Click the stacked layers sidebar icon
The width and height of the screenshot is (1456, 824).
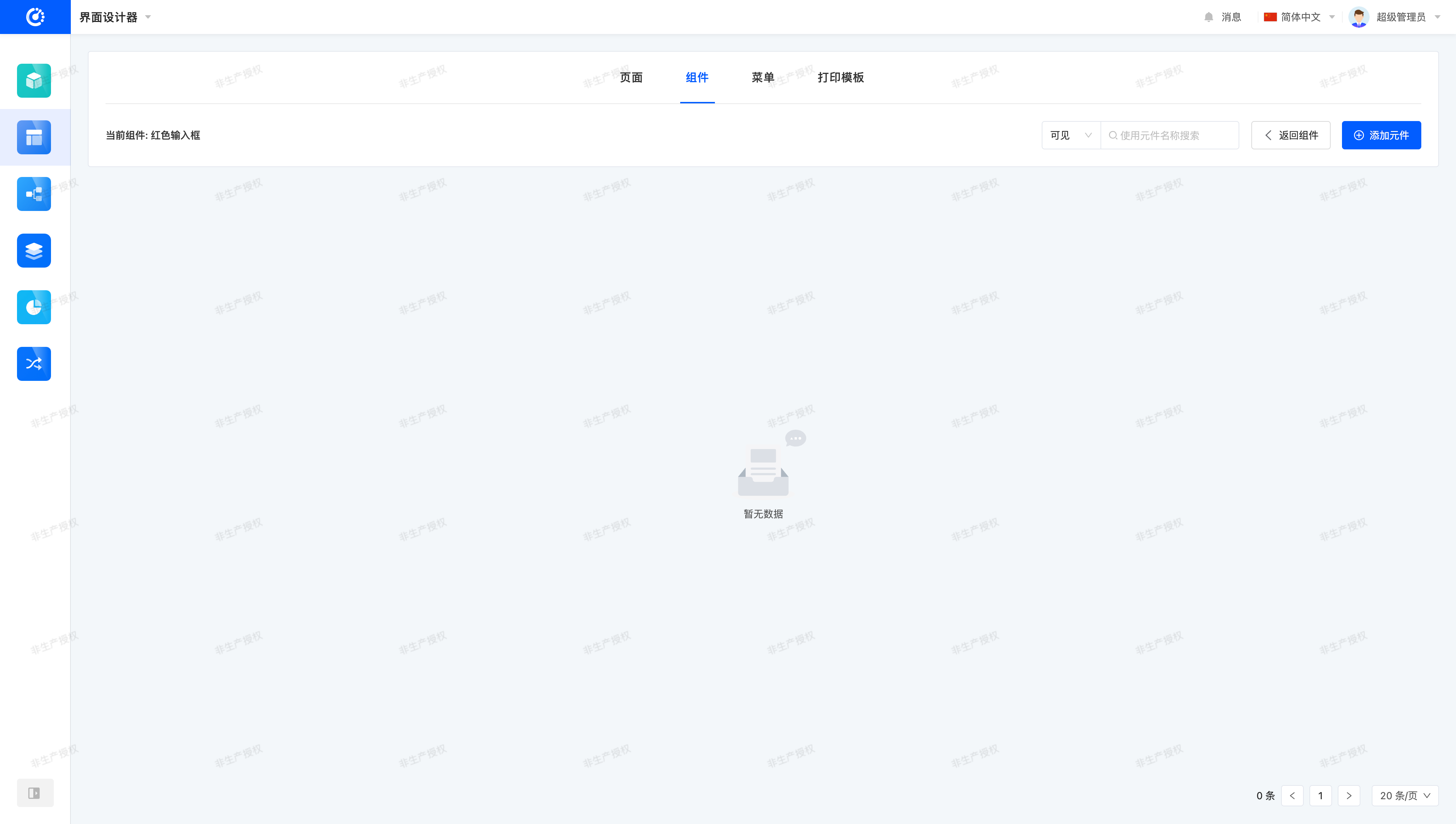[x=34, y=251]
